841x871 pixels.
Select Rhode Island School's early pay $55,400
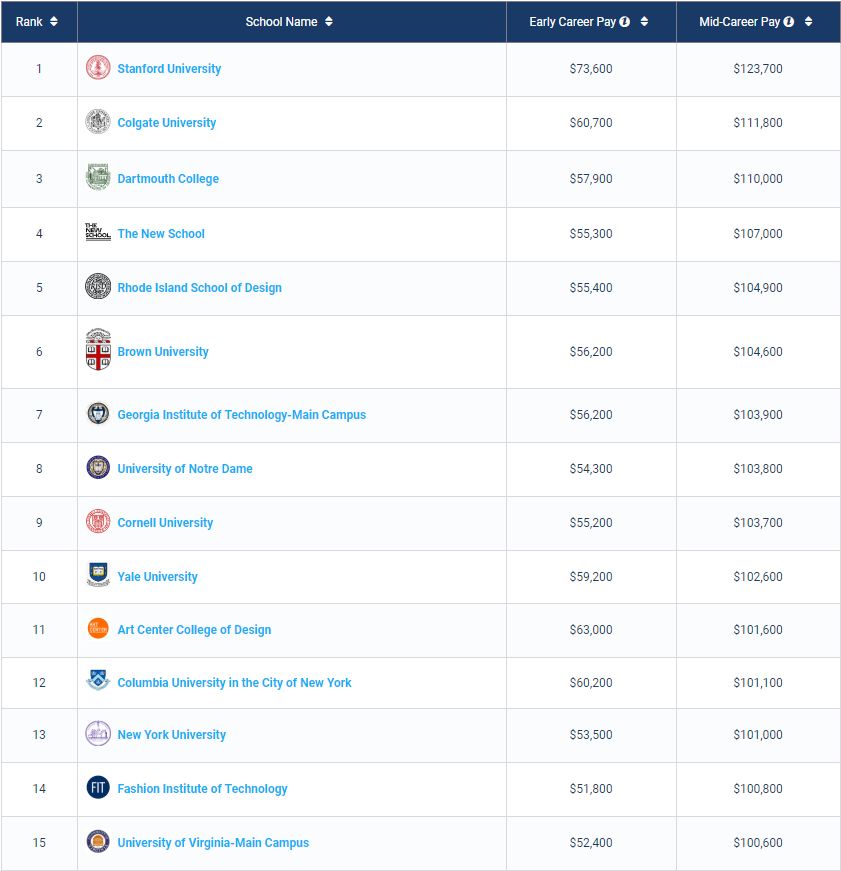(591, 288)
